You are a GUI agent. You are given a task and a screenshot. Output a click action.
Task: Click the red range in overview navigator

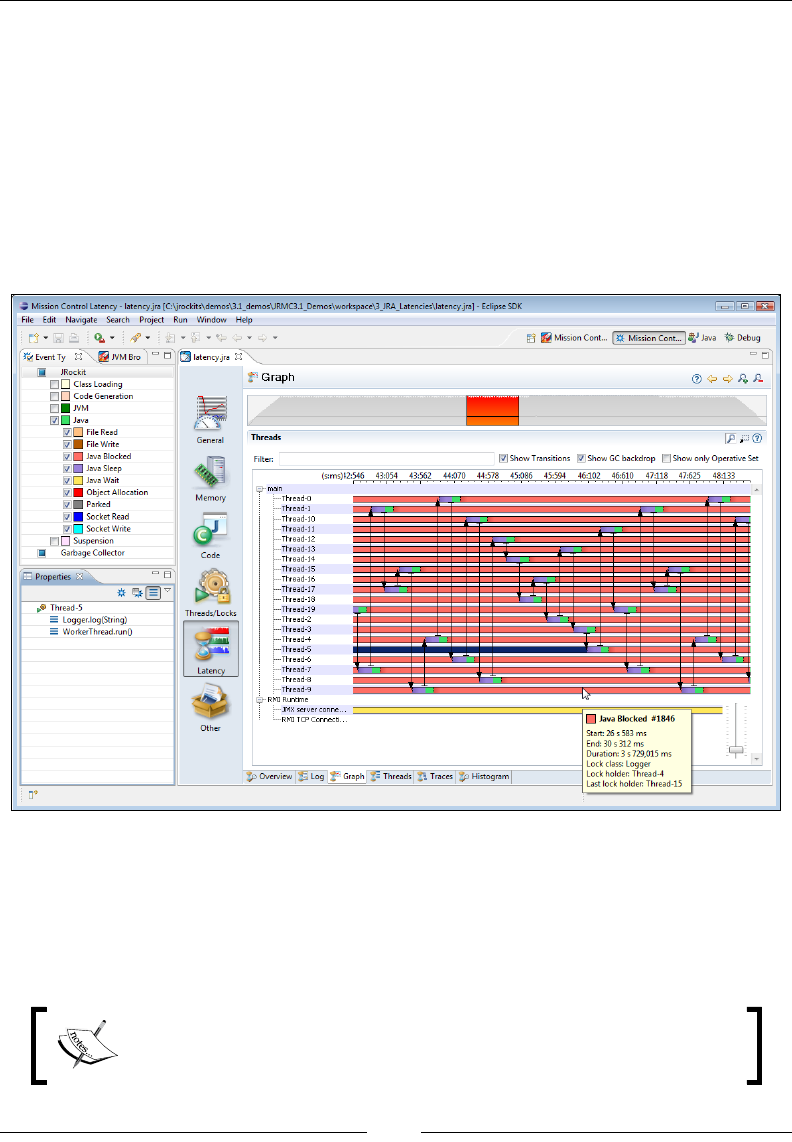(493, 411)
